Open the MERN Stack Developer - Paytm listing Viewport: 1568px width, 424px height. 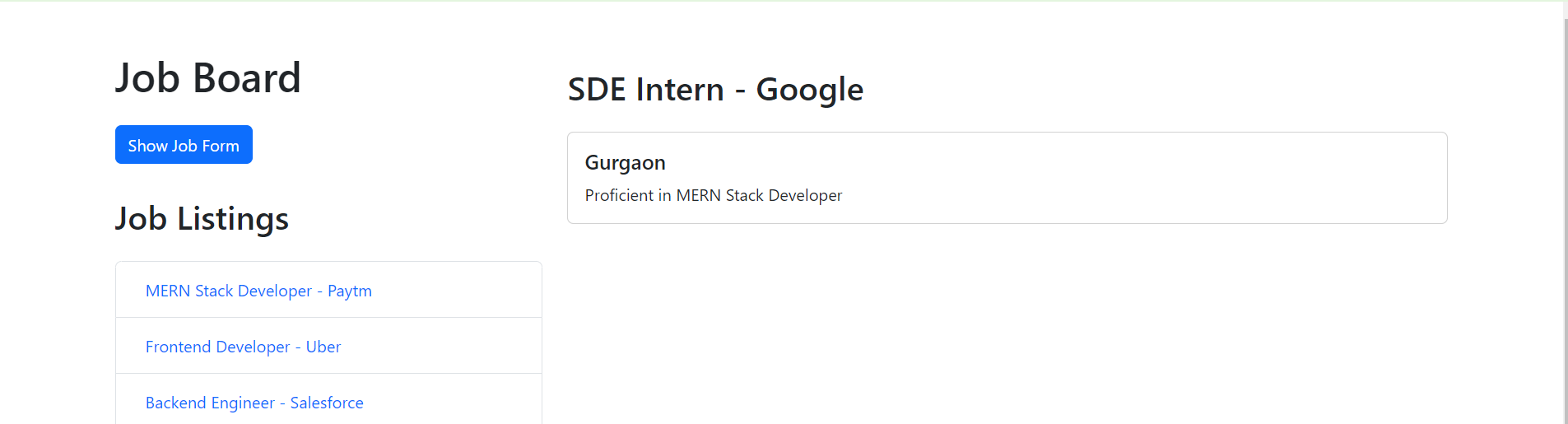click(x=258, y=291)
